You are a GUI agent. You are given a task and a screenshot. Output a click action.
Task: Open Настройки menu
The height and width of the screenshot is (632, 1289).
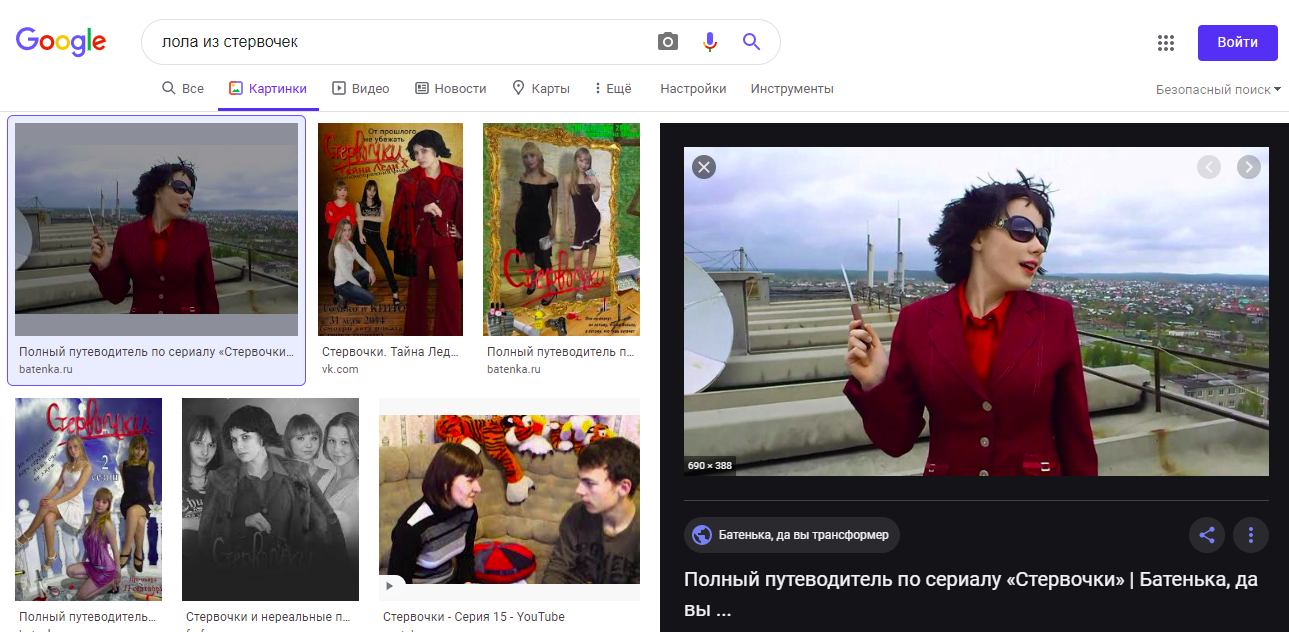coord(693,89)
